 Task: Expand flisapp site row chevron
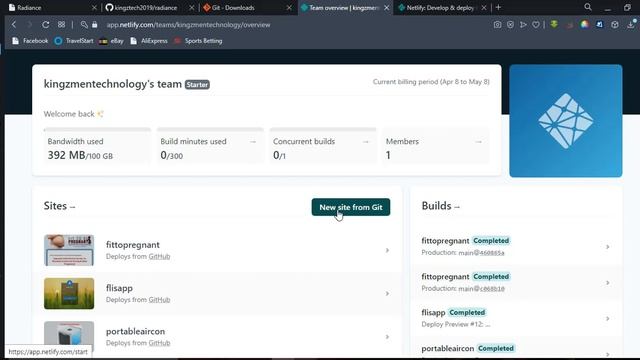coord(387,293)
